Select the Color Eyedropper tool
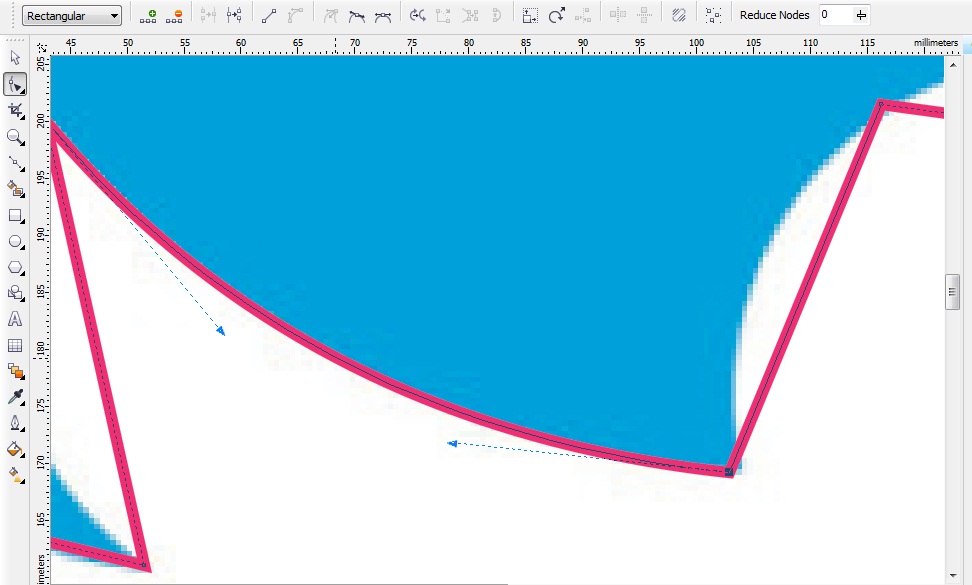This screenshot has height=585, width=972. [x=14, y=397]
